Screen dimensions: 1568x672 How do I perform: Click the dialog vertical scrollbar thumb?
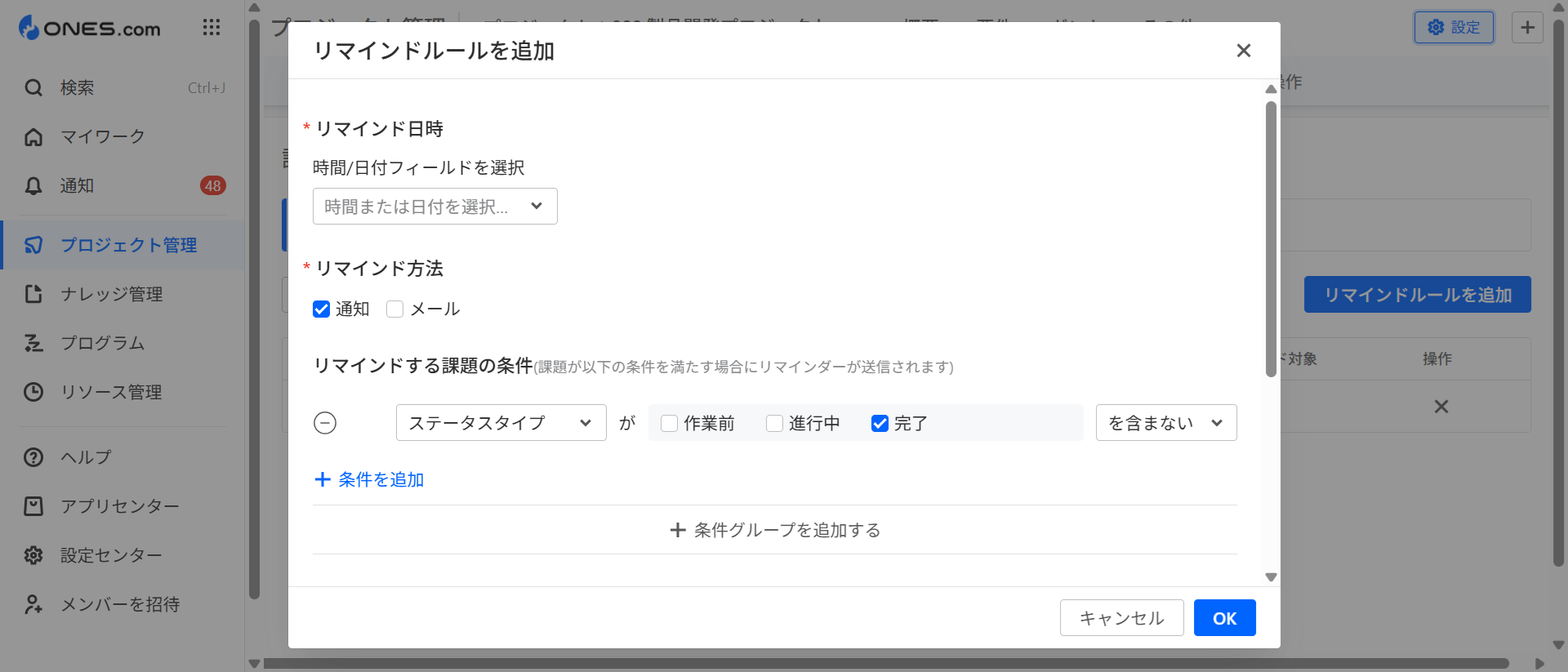(x=1271, y=238)
